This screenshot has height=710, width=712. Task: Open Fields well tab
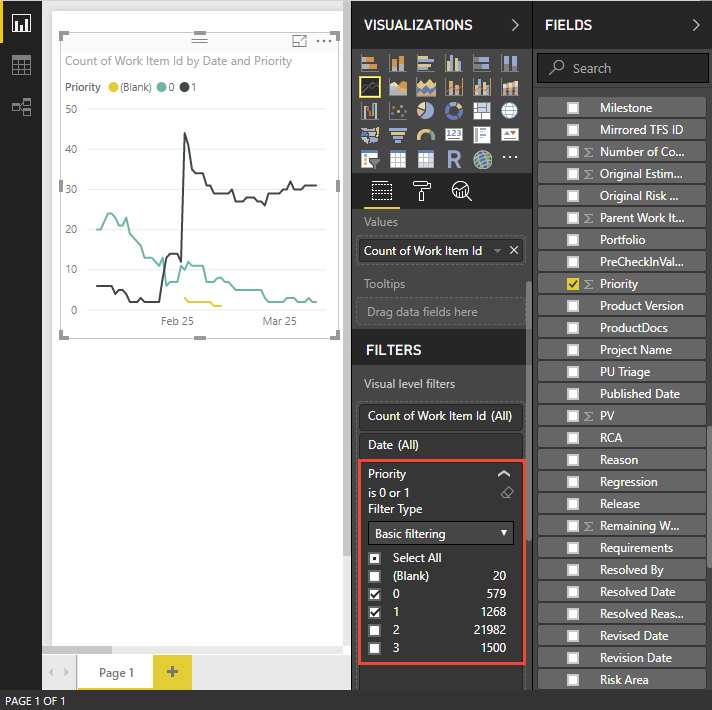click(x=381, y=191)
